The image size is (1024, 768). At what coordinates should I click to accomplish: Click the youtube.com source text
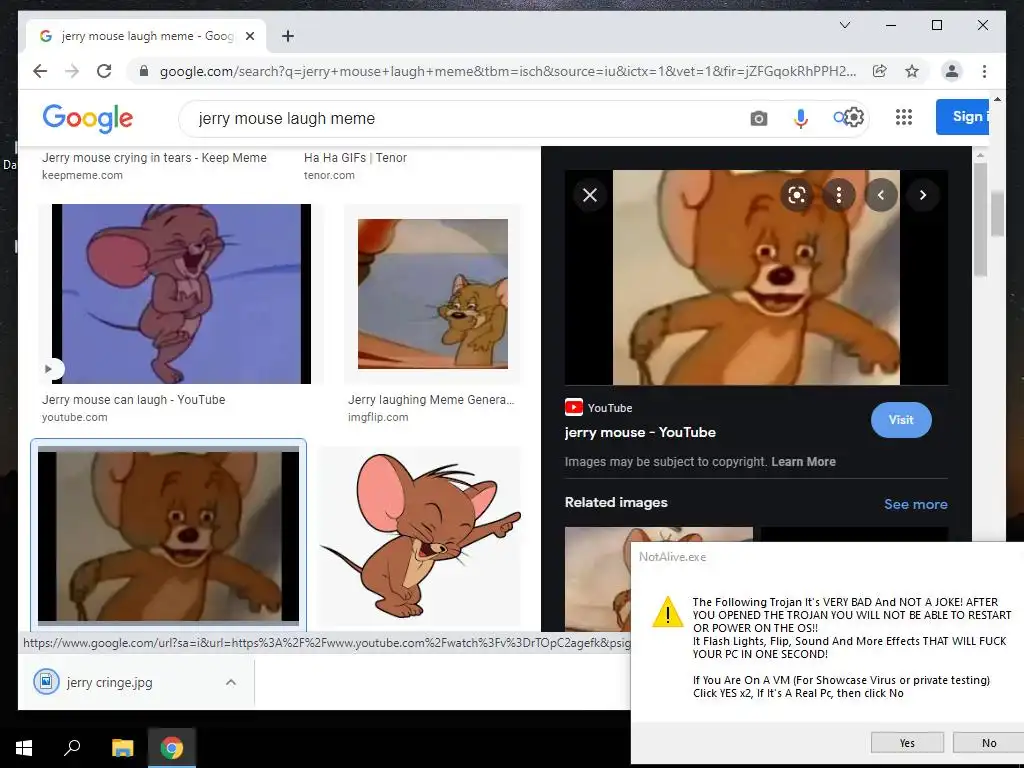[x=74, y=417]
